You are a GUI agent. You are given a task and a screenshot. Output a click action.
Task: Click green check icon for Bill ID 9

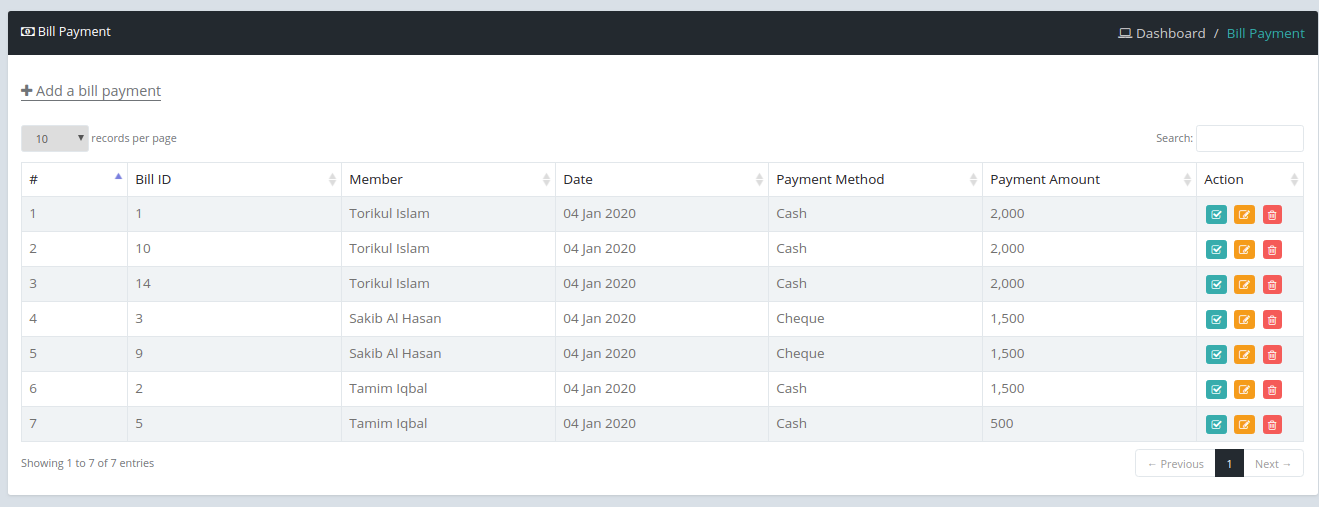coord(1216,354)
